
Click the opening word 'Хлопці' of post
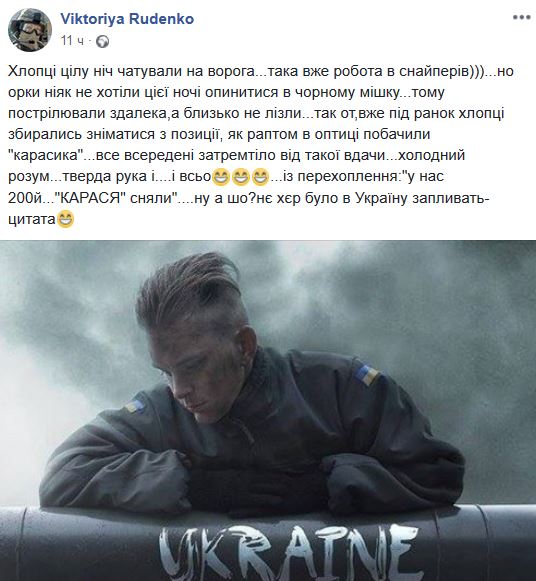[32, 71]
